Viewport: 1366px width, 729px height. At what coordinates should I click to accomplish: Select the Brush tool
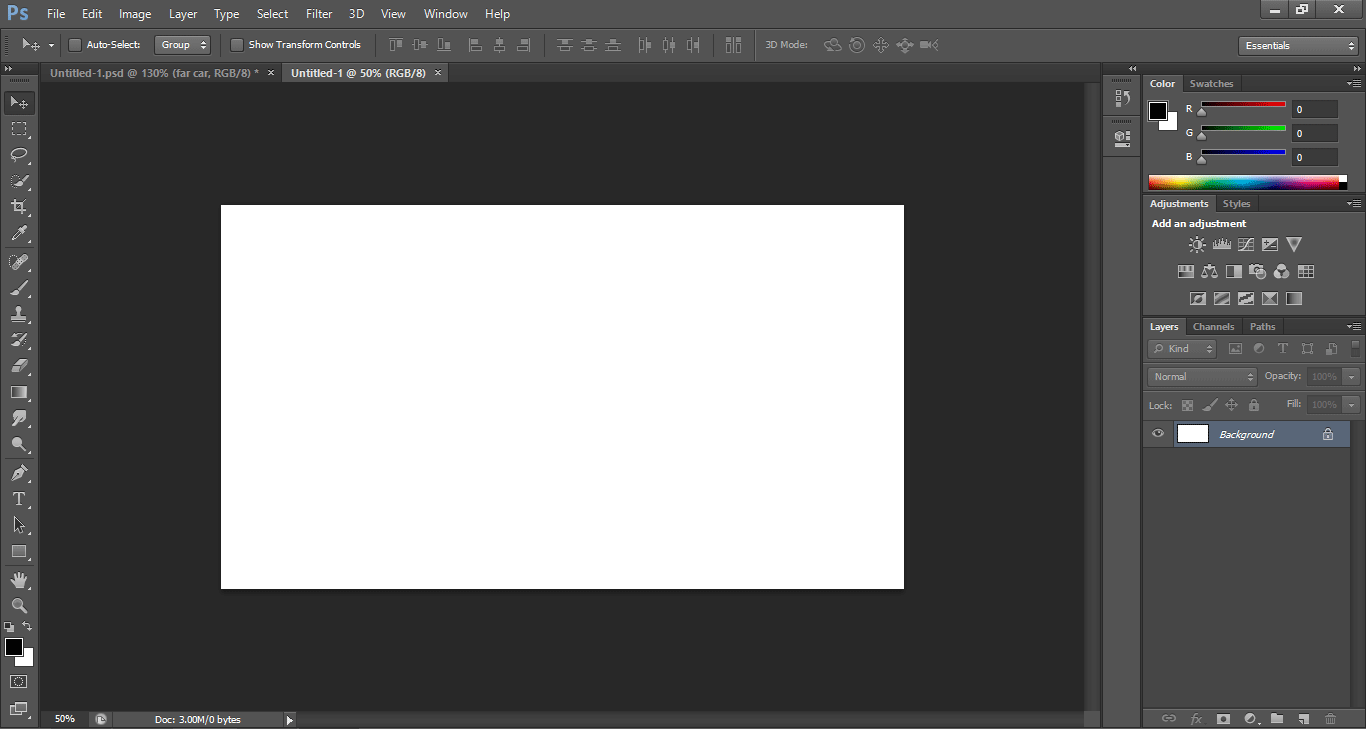tap(19, 288)
